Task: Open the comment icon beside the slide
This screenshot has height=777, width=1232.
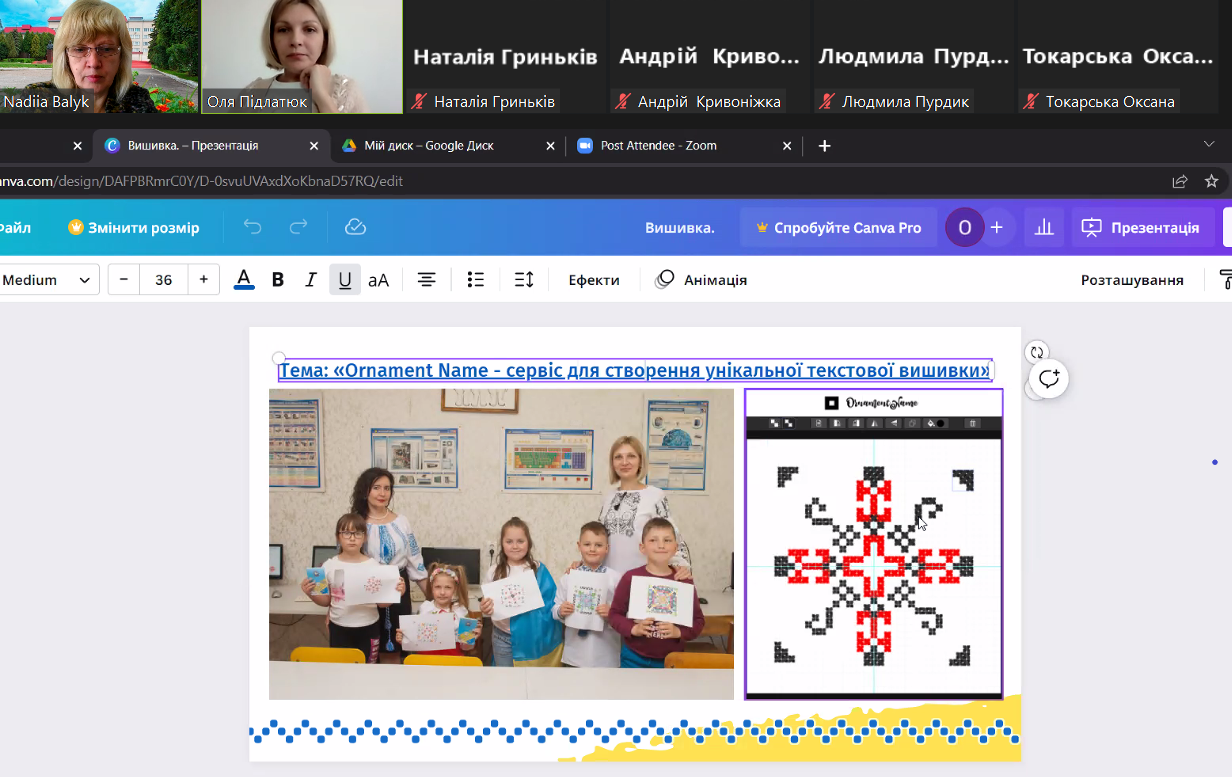Action: [x=1046, y=379]
